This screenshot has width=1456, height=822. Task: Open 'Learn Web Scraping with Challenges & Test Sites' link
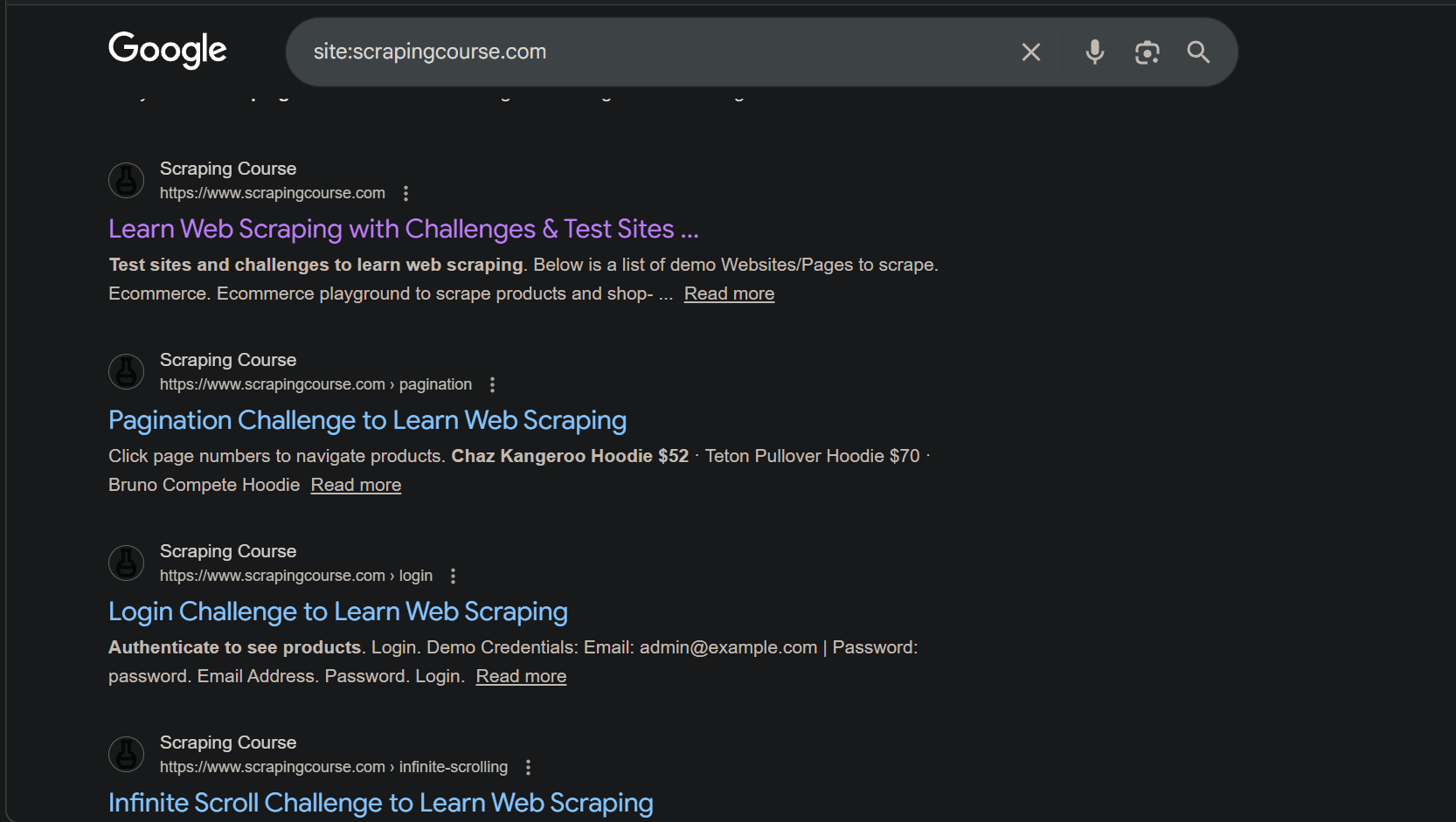(404, 229)
